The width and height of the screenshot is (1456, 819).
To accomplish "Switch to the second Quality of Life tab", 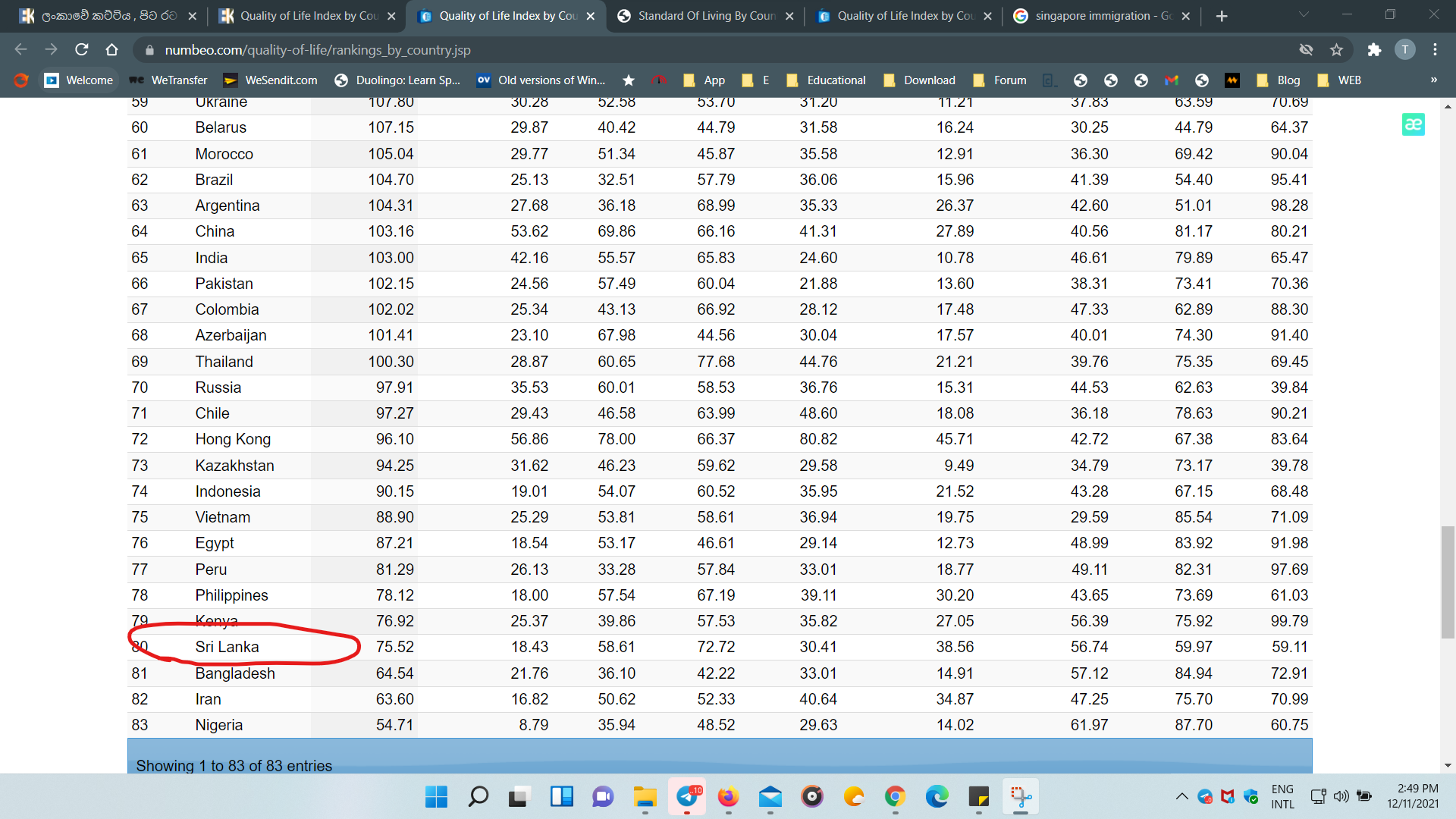I will (x=308, y=16).
